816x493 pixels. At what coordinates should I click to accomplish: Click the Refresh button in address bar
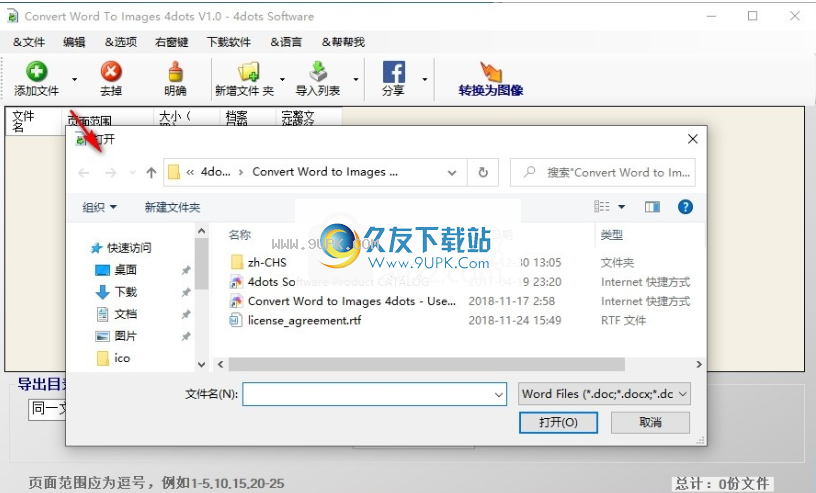[483, 172]
